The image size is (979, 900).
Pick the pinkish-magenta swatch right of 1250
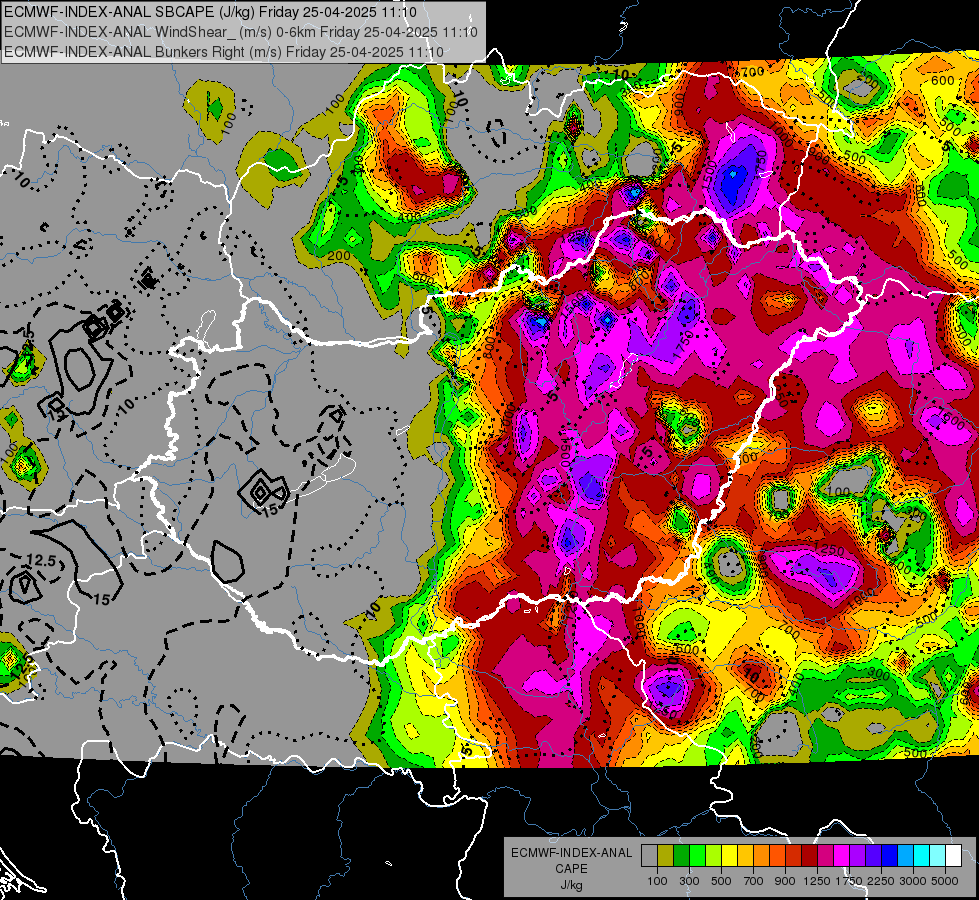point(825,856)
